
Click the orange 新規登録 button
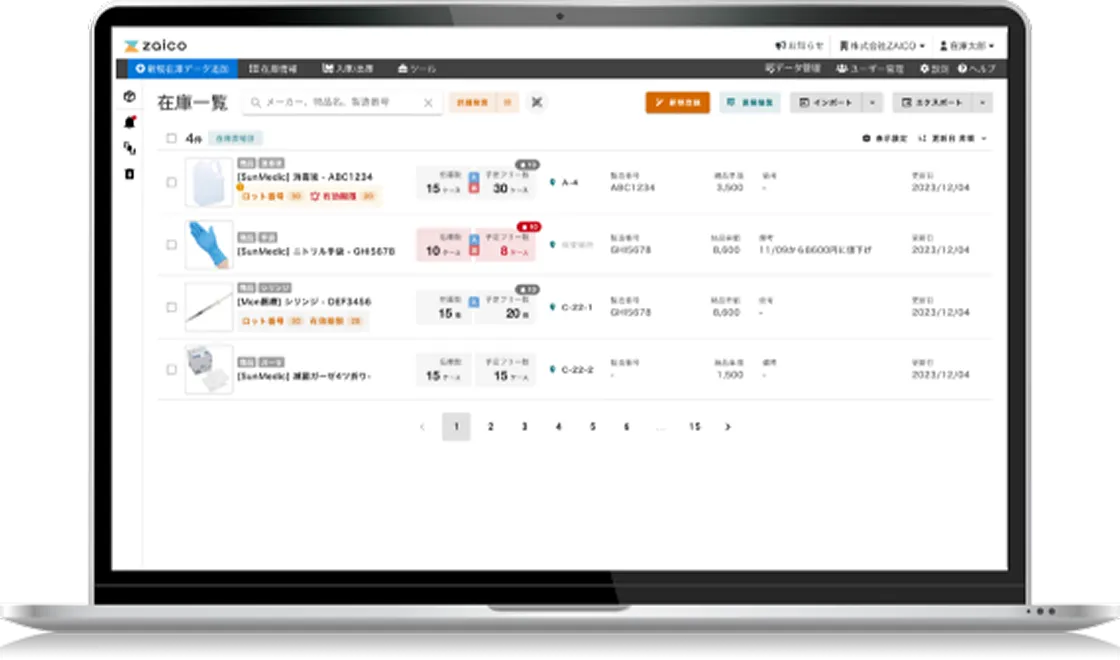point(677,103)
